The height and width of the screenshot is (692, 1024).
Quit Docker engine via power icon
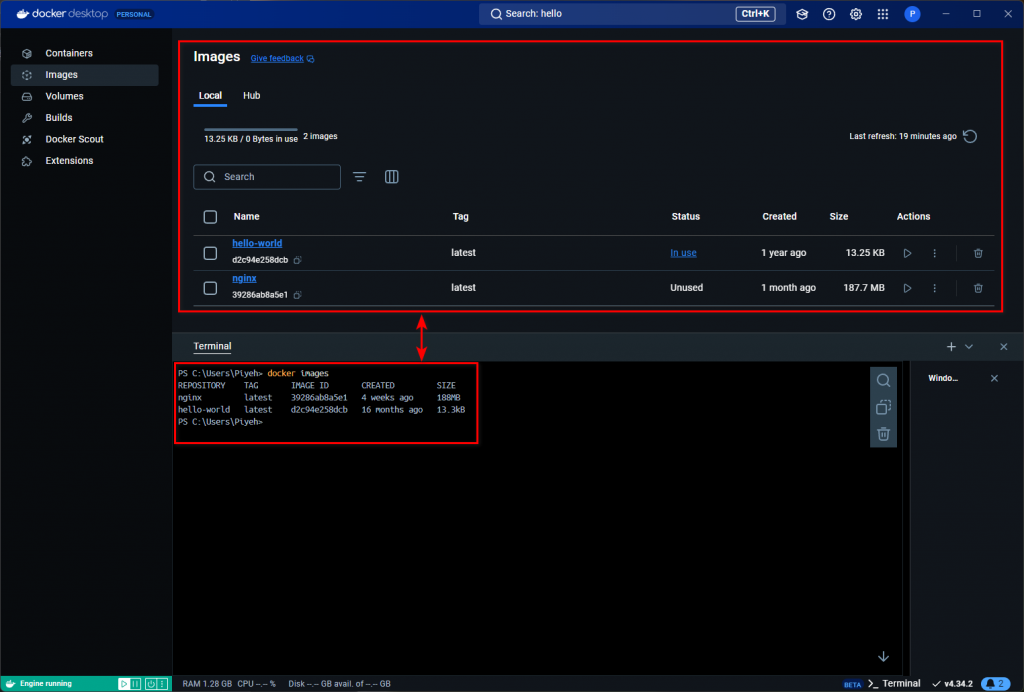pyautogui.click(x=151, y=684)
